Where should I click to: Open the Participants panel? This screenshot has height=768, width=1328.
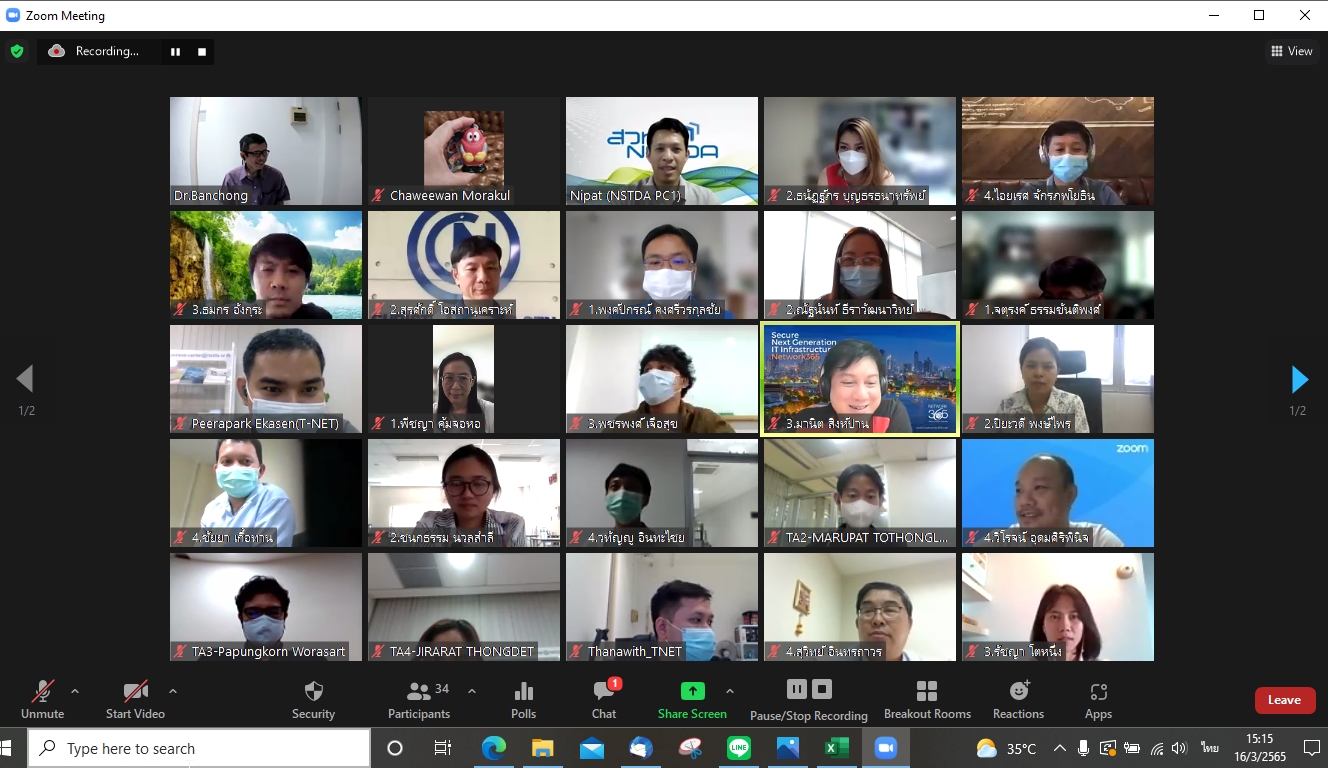419,699
